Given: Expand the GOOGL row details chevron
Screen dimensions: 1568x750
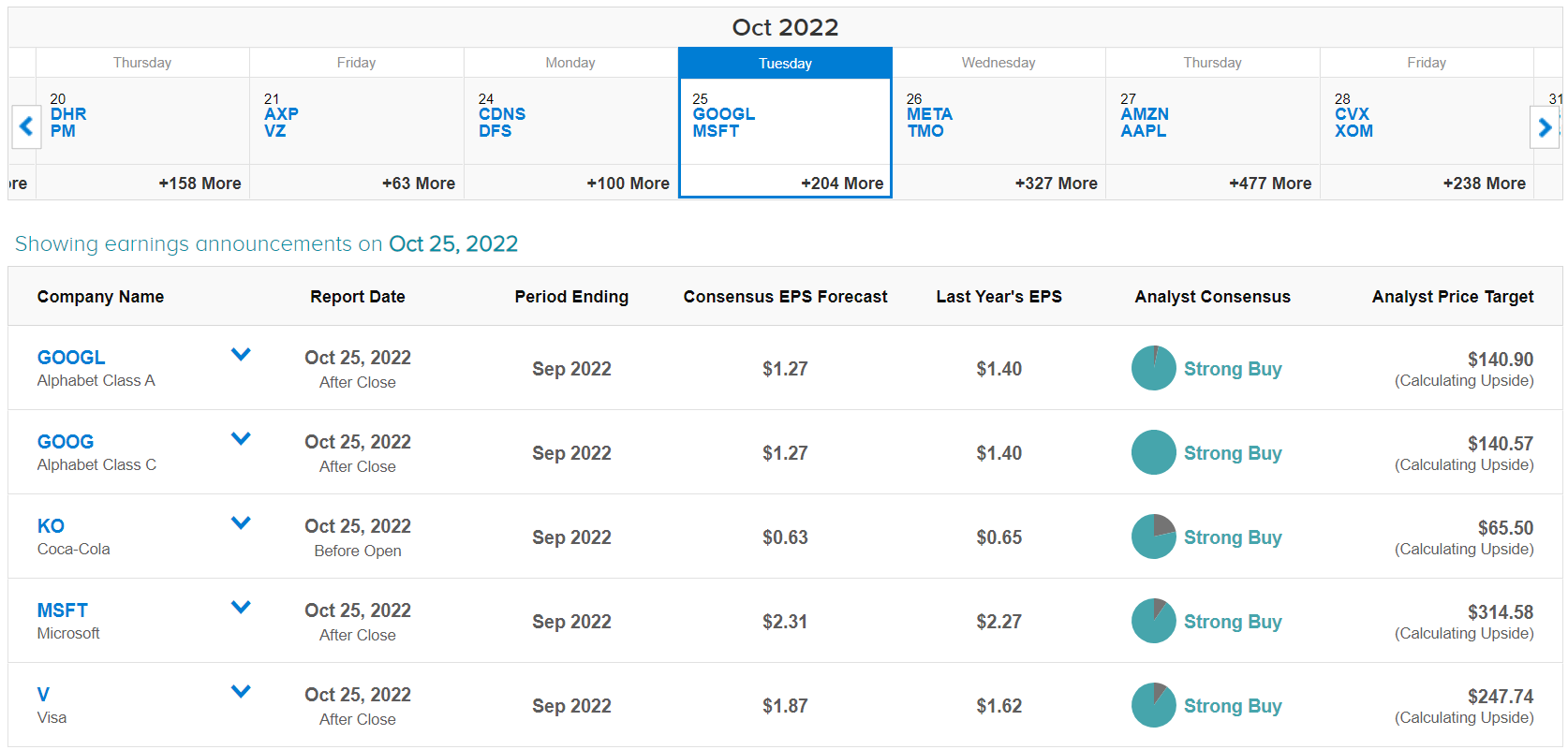Looking at the screenshot, I should [x=241, y=354].
